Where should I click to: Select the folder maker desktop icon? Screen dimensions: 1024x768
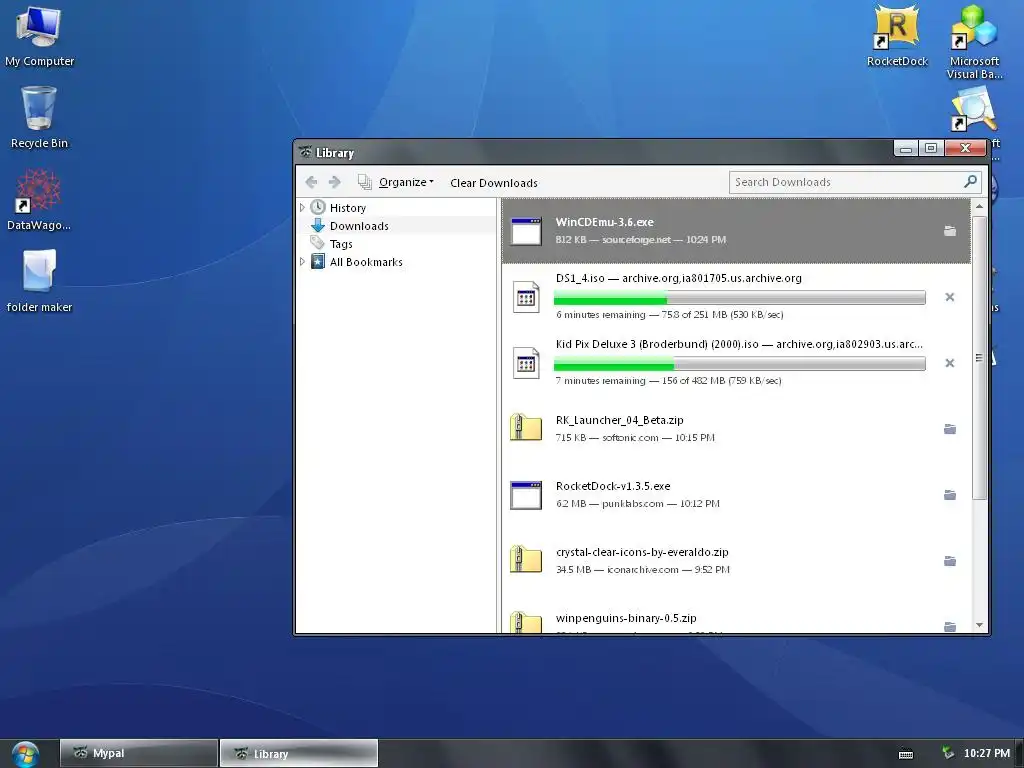(x=39, y=281)
